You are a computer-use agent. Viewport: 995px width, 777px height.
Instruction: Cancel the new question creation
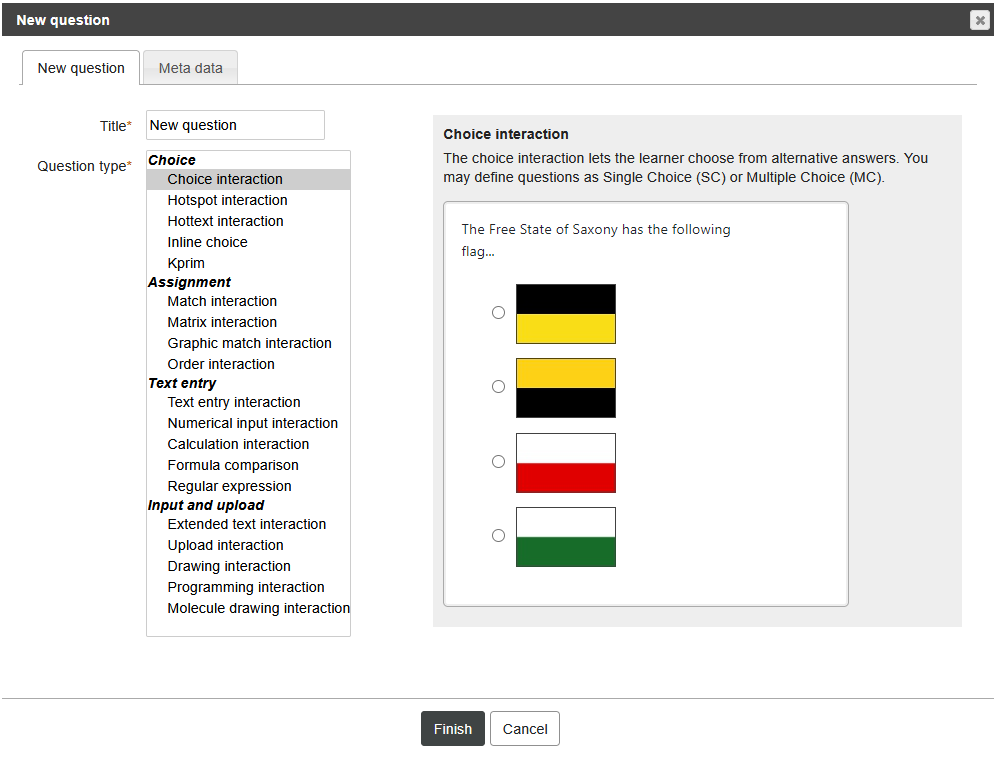(x=524, y=729)
